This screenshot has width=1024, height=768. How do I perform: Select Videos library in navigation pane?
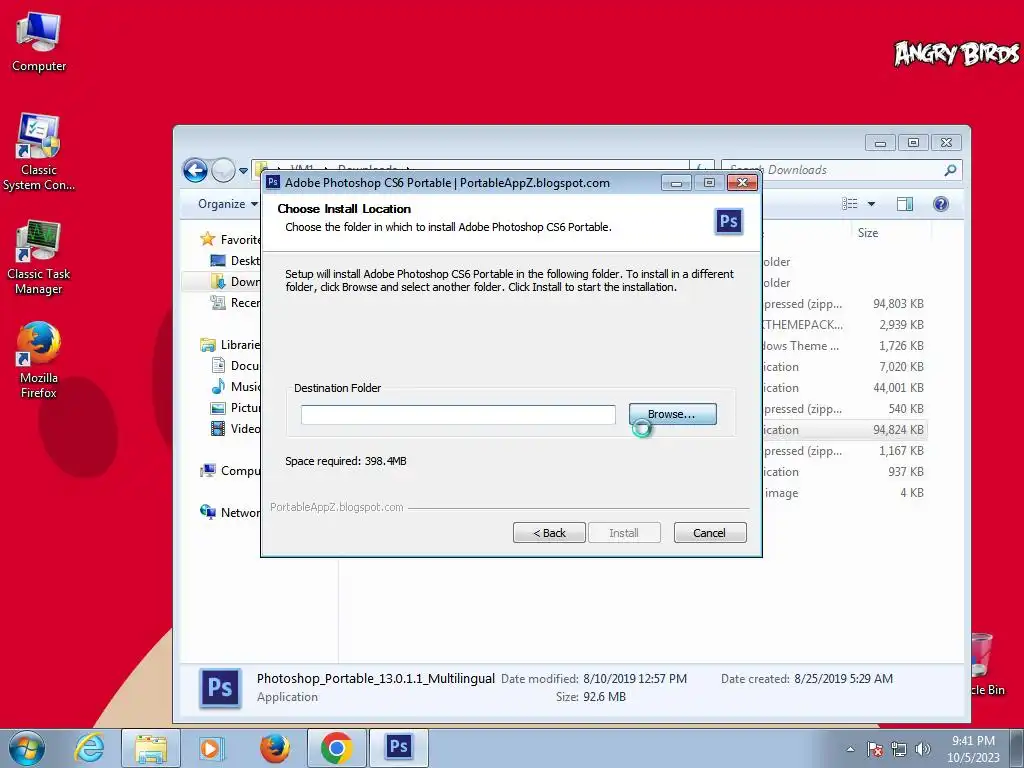235,428
